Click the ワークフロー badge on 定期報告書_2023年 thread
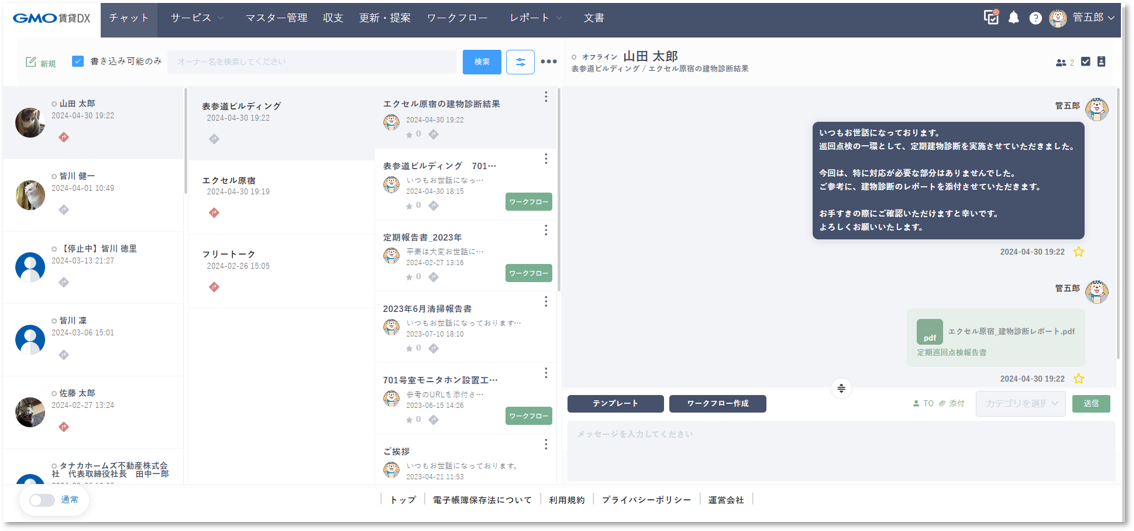Viewport: 1134px width, 531px height. [x=528, y=273]
